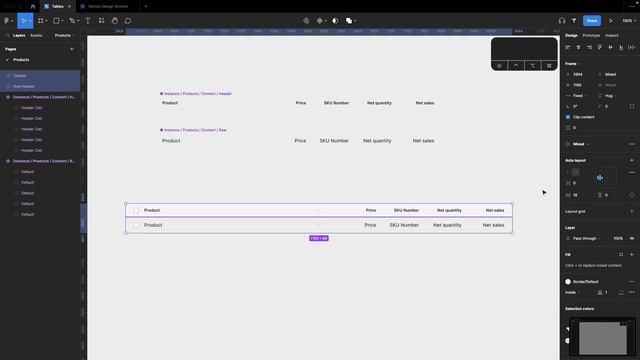The width and height of the screenshot is (640, 360).
Task: Add a fill with plus icon
Action: (x=632, y=255)
